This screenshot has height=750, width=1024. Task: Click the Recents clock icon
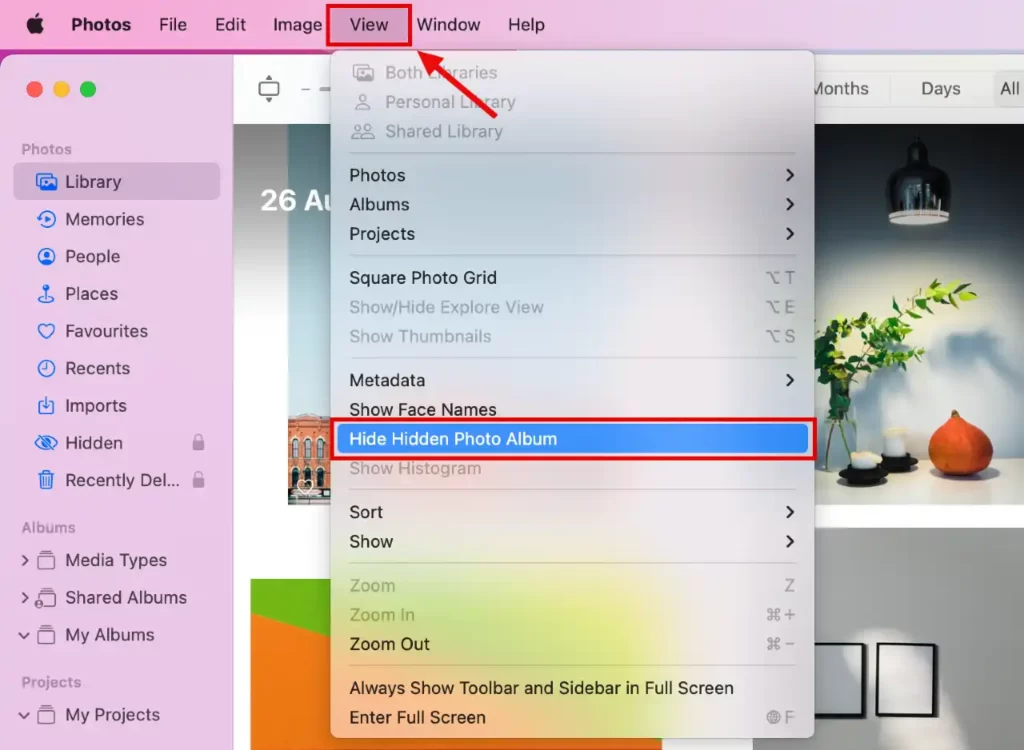[x=46, y=368]
